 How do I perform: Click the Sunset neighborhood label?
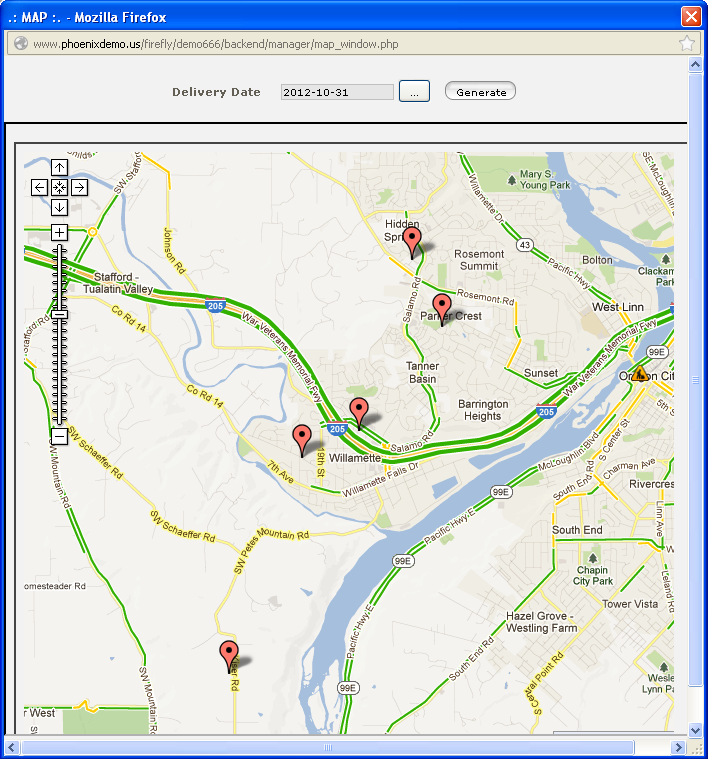pos(541,373)
